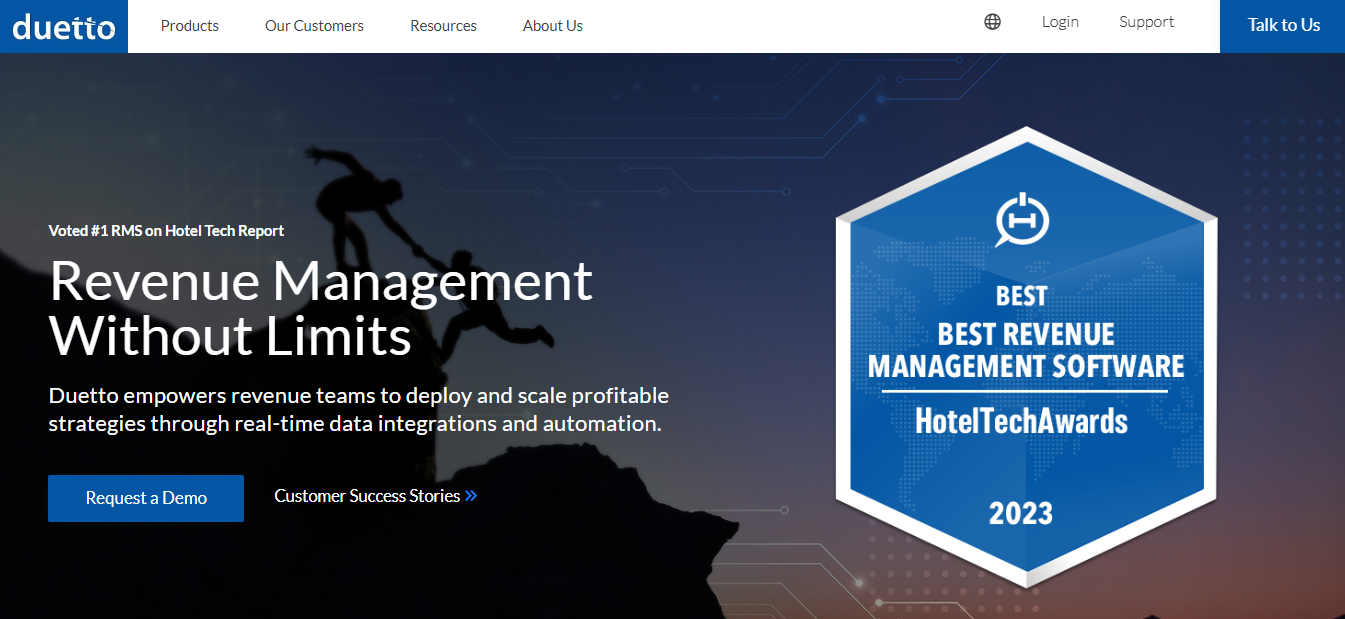Click the Duetto tagline paragraph about revenue teams
Image resolution: width=1345 pixels, height=619 pixels.
tap(358, 409)
